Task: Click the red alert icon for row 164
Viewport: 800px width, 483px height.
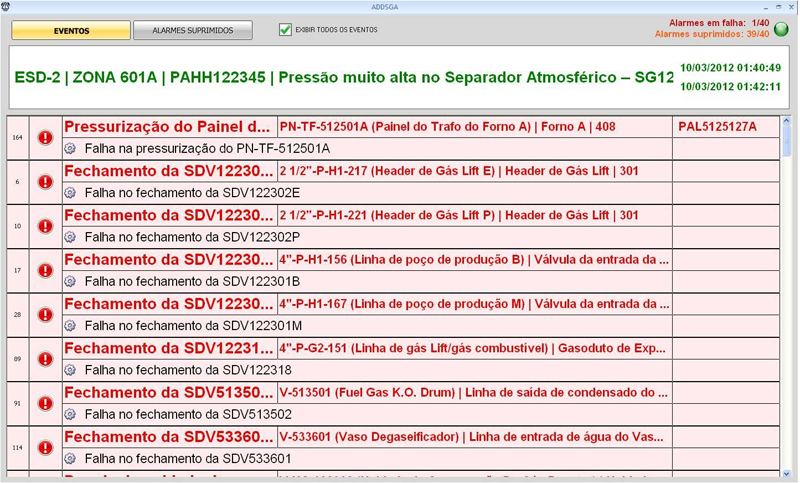Action: click(45, 137)
